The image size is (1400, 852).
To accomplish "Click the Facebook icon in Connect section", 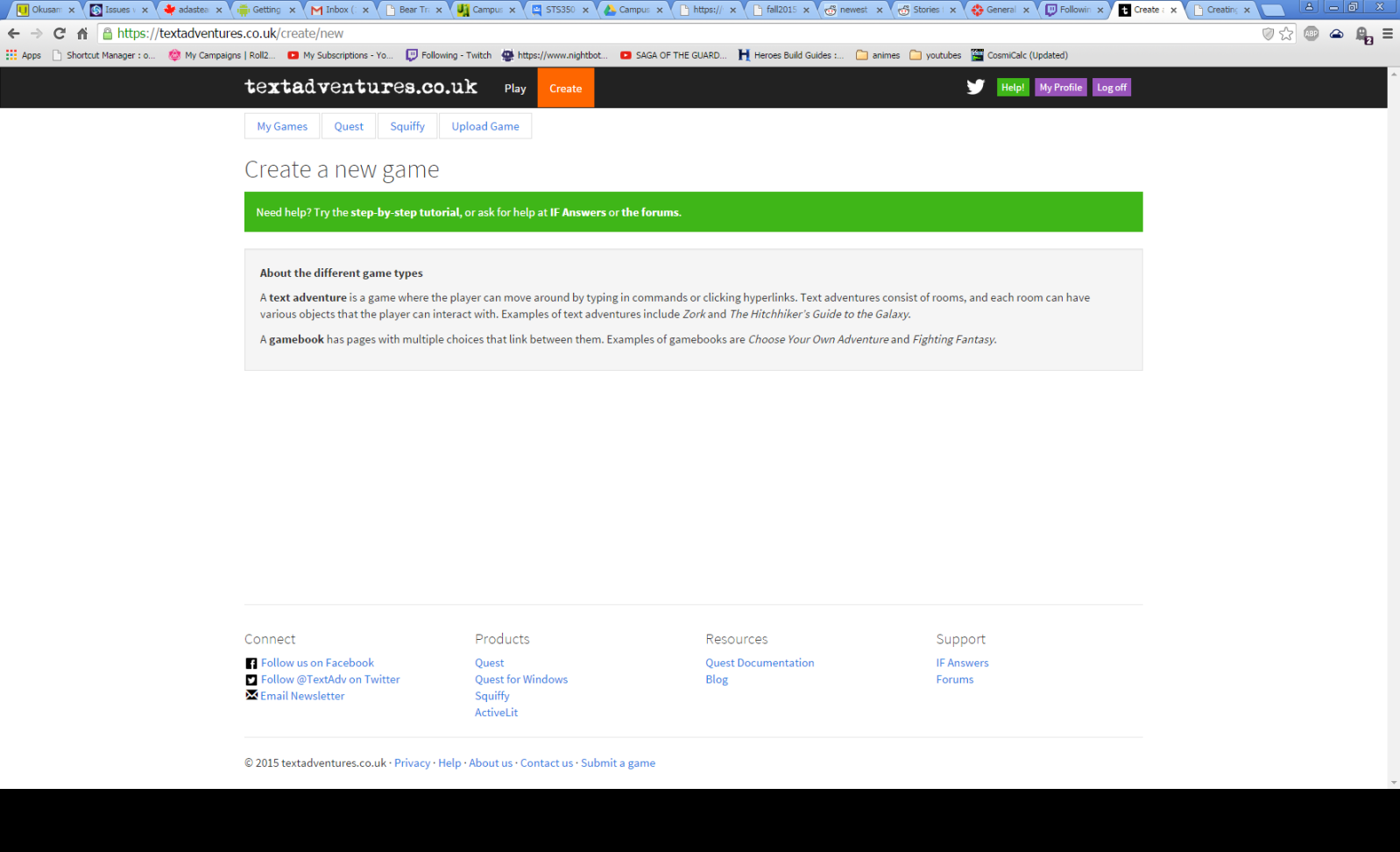I will point(251,664).
